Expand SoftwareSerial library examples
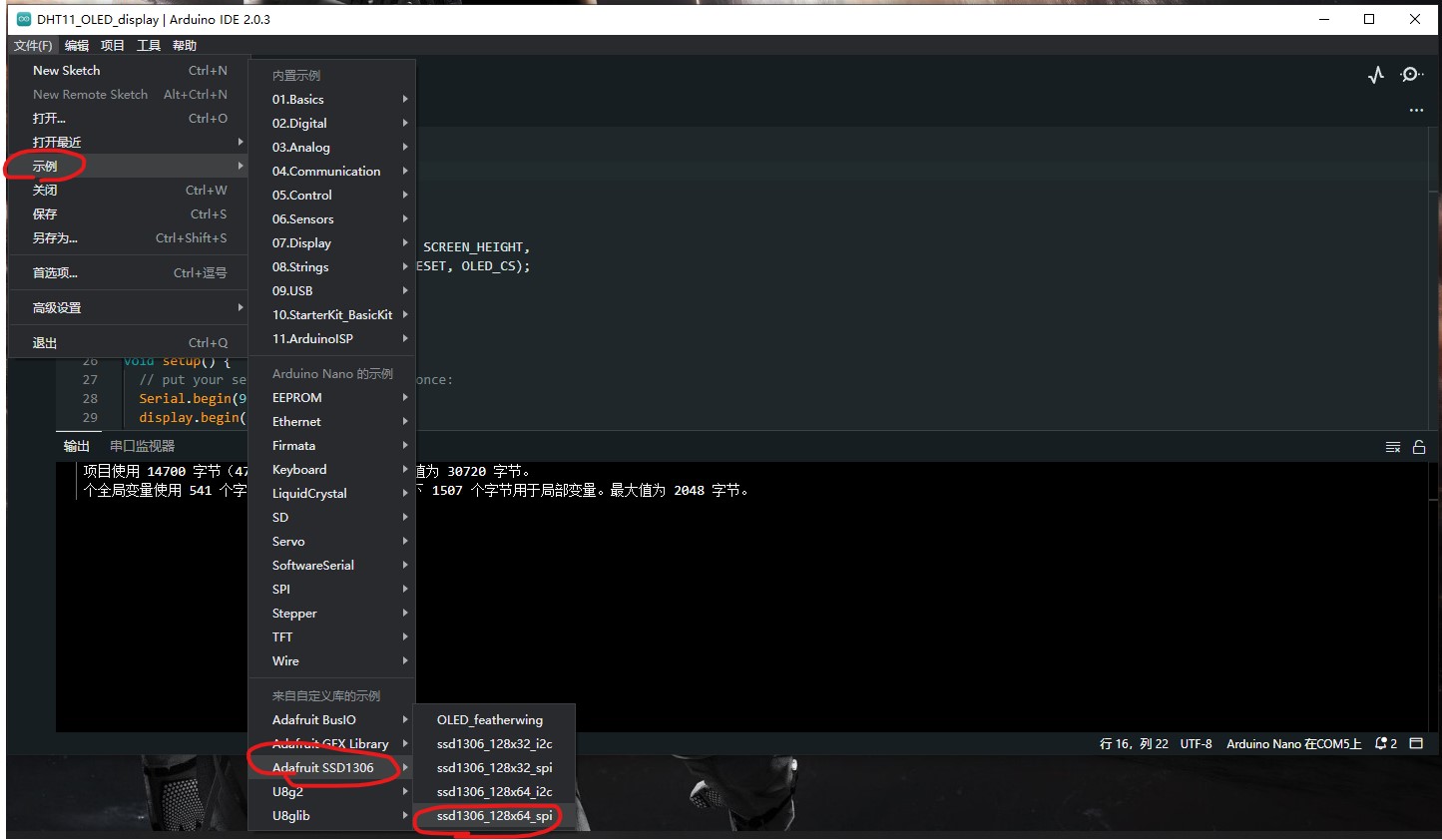1442x840 pixels. coord(331,566)
